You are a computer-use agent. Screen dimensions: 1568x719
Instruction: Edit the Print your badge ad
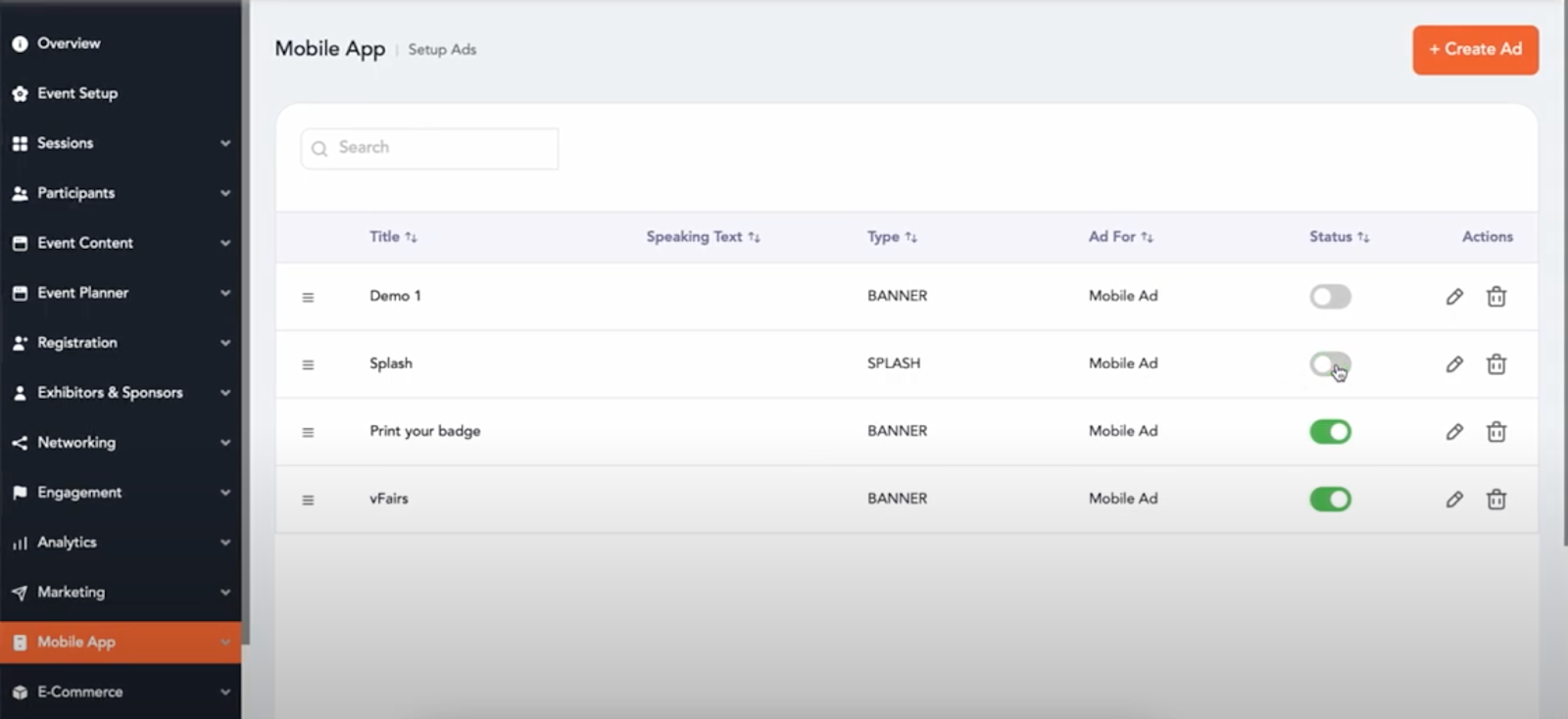tap(1454, 432)
